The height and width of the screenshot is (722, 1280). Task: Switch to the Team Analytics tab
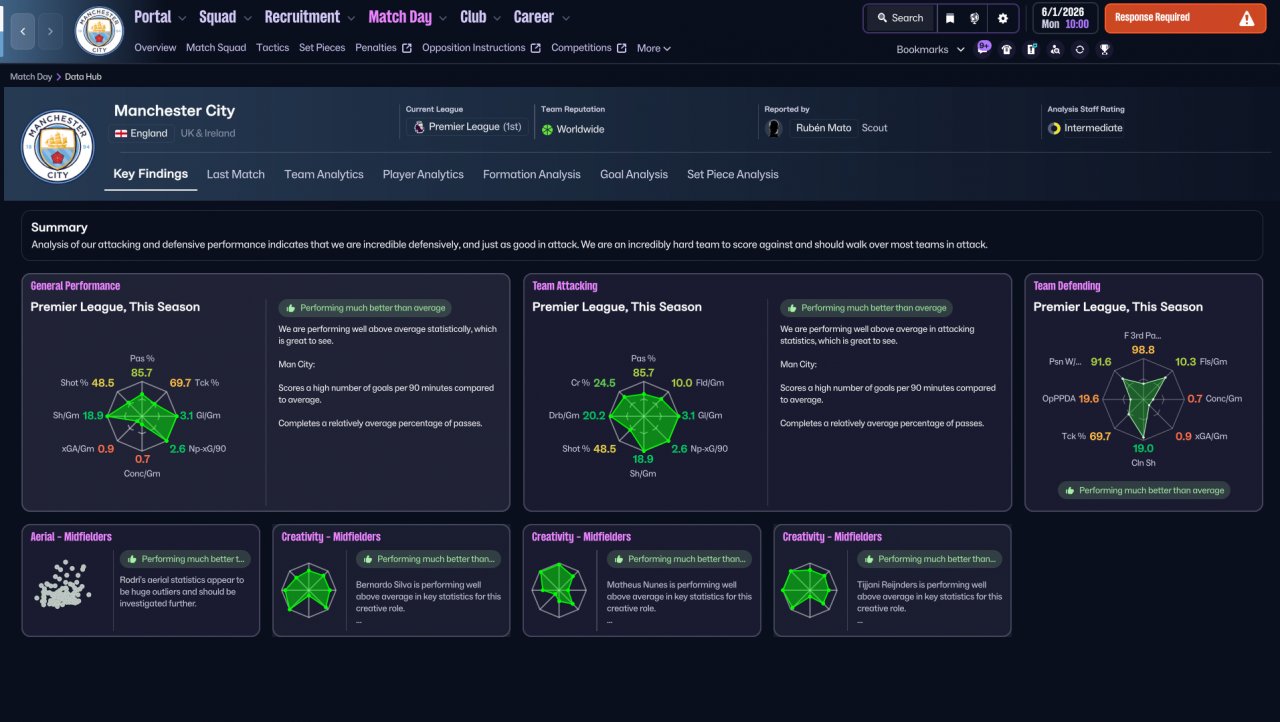tap(324, 174)
